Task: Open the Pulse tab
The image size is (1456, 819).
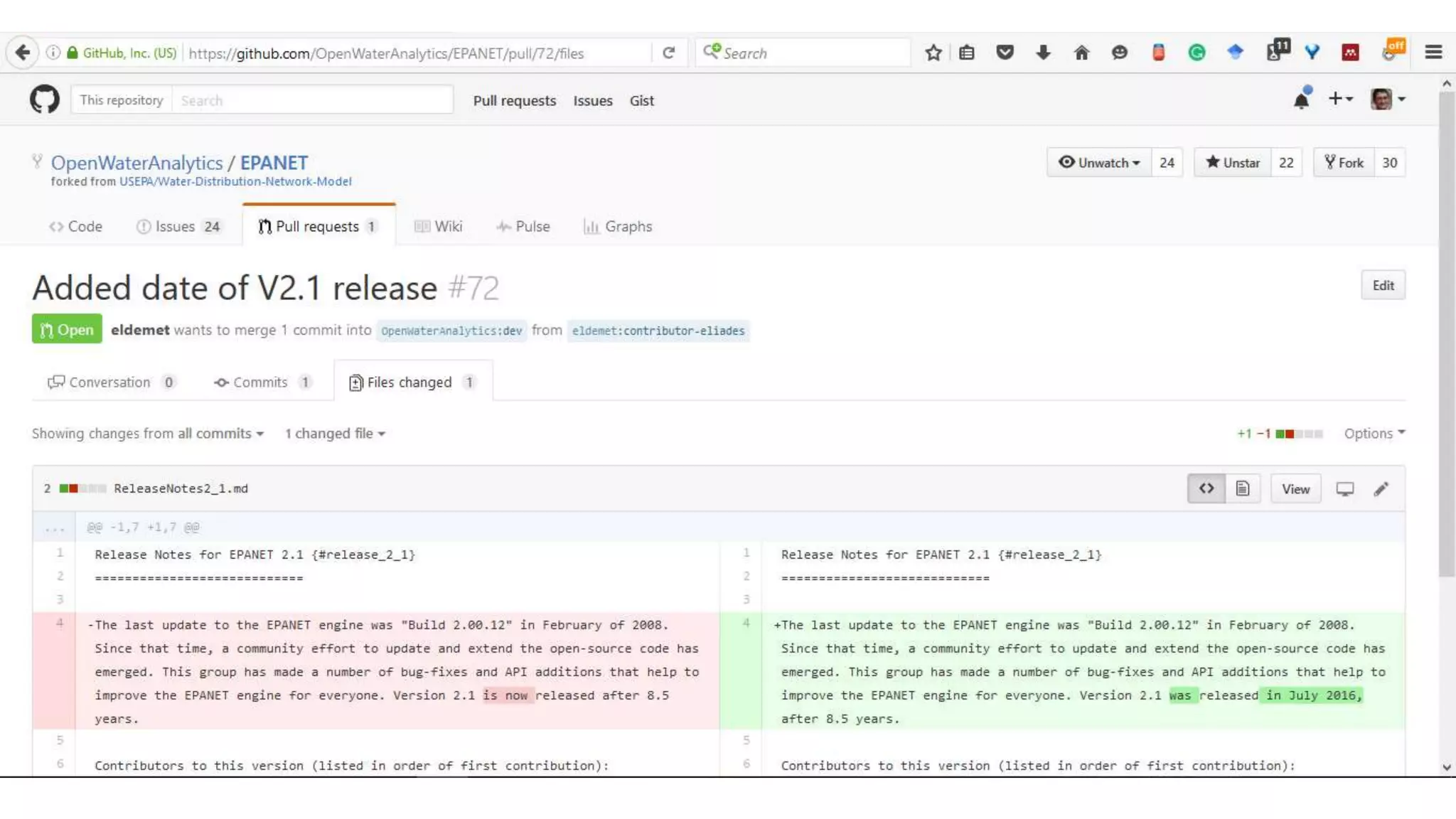Action: tap(523, 226)
